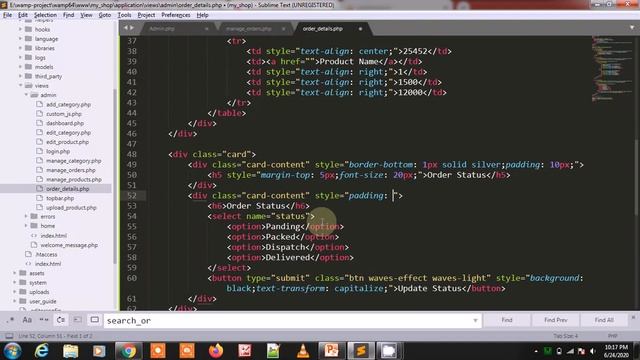Toggle regular expression search mode
Viewport: 640px width, 360px height.
click(11, 320)
